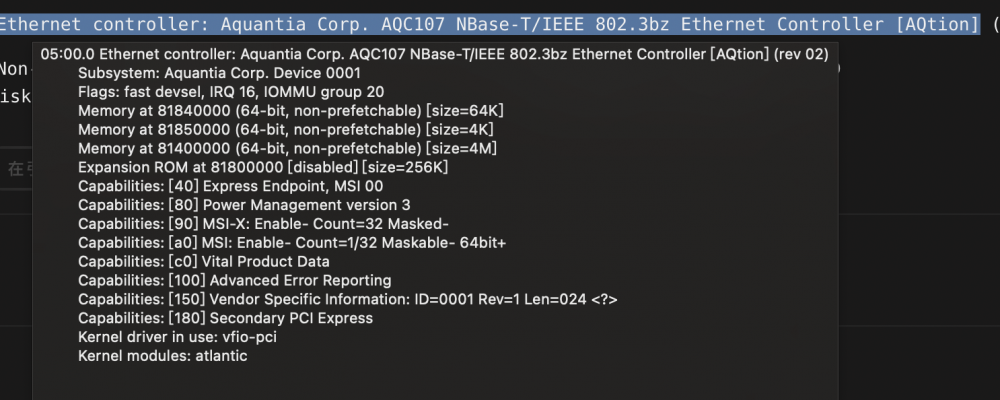Click the partially hidden input field behind tooltip
This screenshot has height=400, width=1000.
[x=16, y=169]
